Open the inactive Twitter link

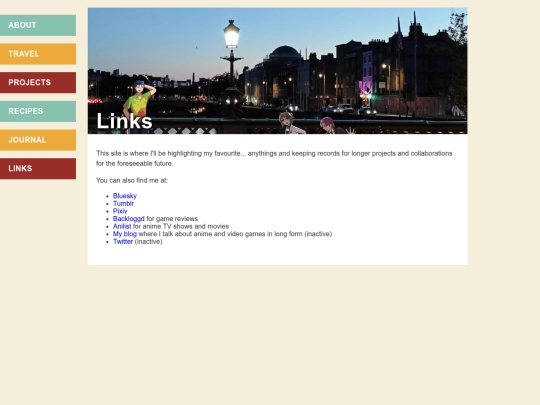tap(123, 241)
